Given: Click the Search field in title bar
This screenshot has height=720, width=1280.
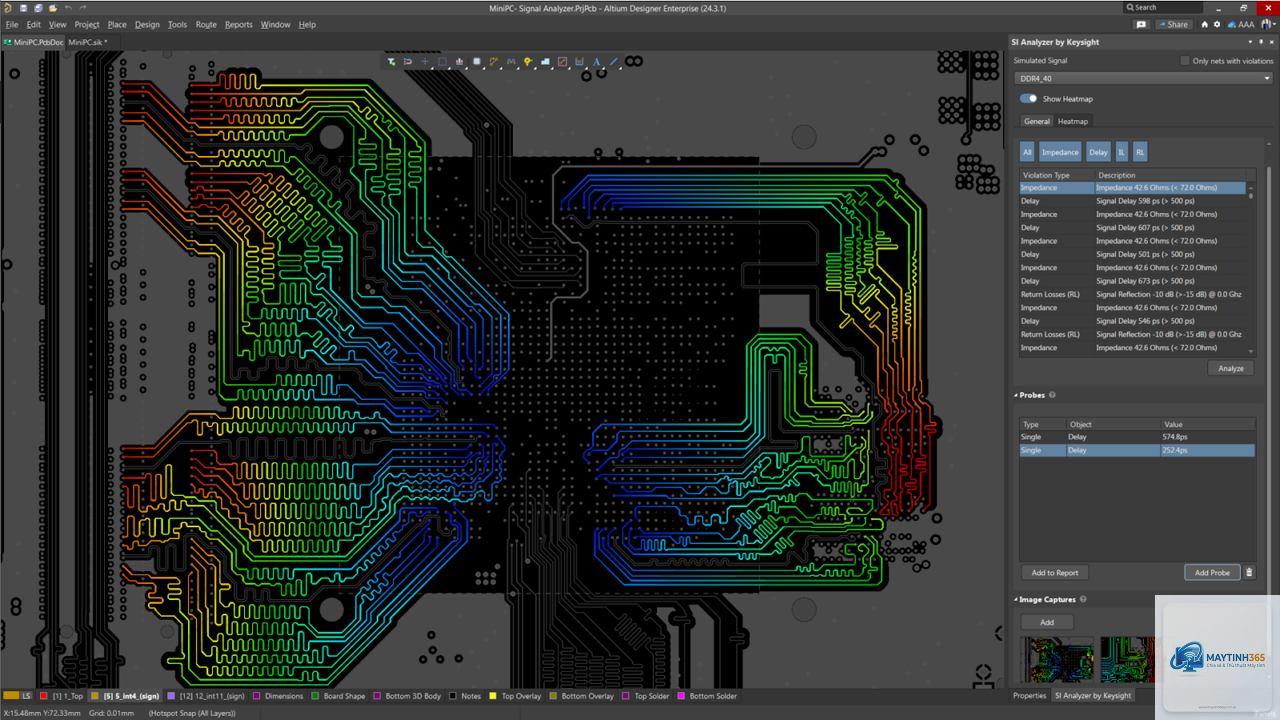Looking at the screenshot, I should pyautogui.click(x=1162, y=7).
